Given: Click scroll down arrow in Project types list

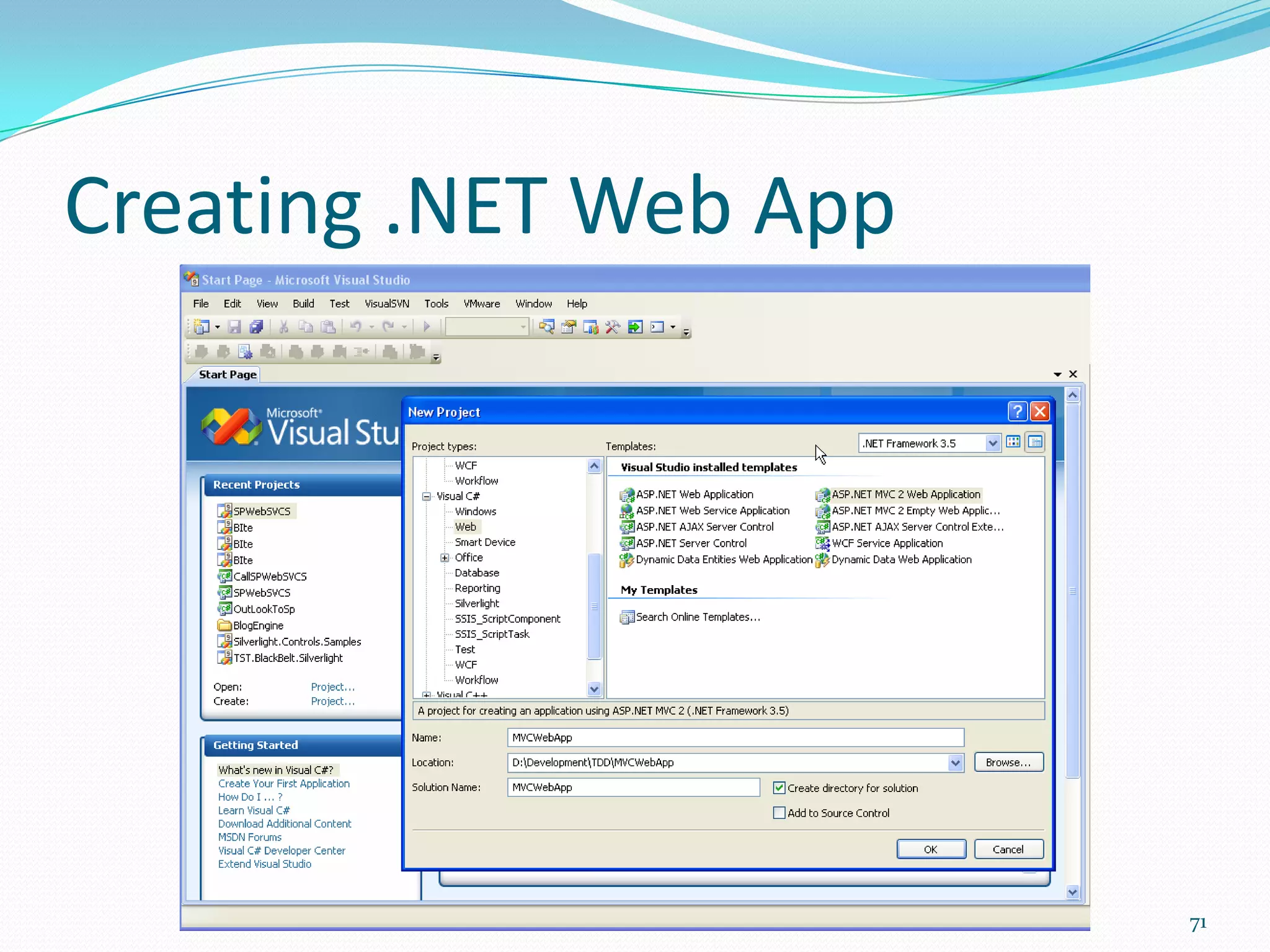Looking at the screenshot, I should coord(594,689).
